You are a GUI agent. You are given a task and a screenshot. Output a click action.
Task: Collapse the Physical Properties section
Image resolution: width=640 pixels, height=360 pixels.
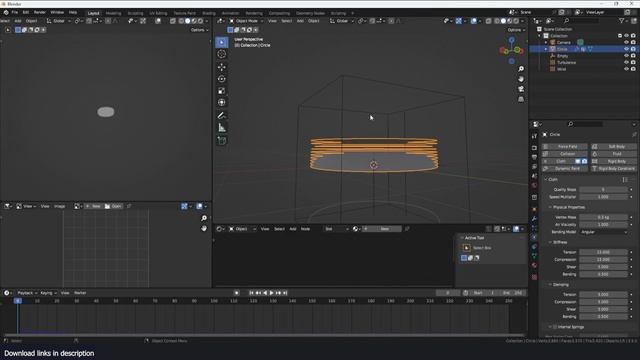click(x=550, y=207)
